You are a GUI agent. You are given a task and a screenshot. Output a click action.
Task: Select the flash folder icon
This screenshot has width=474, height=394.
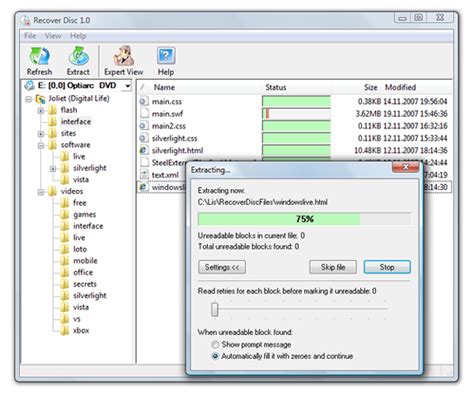pyautogui.click(x=52, y=110)
